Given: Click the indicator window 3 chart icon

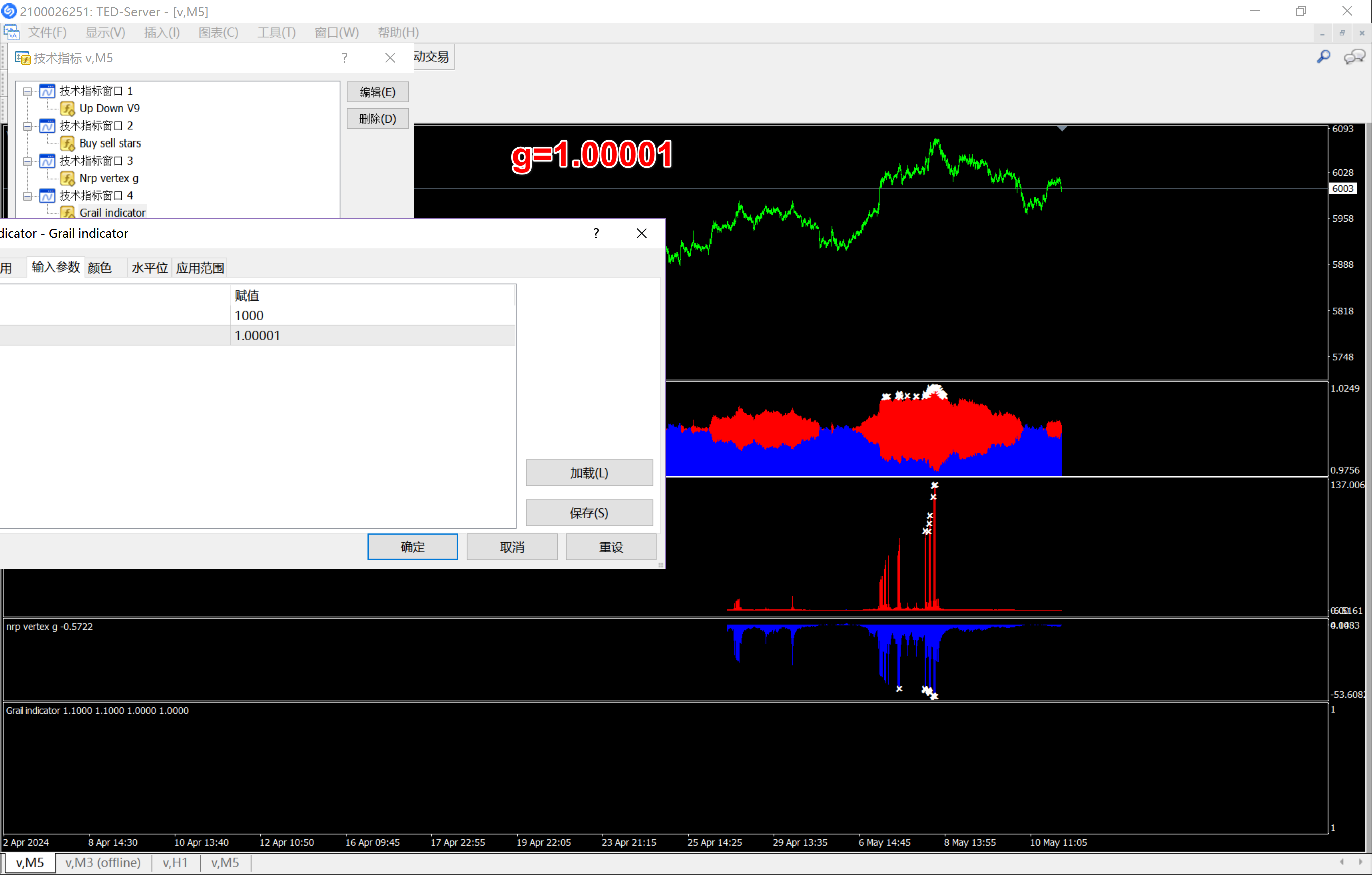Looking at the screenshot, I should [47, 161].
